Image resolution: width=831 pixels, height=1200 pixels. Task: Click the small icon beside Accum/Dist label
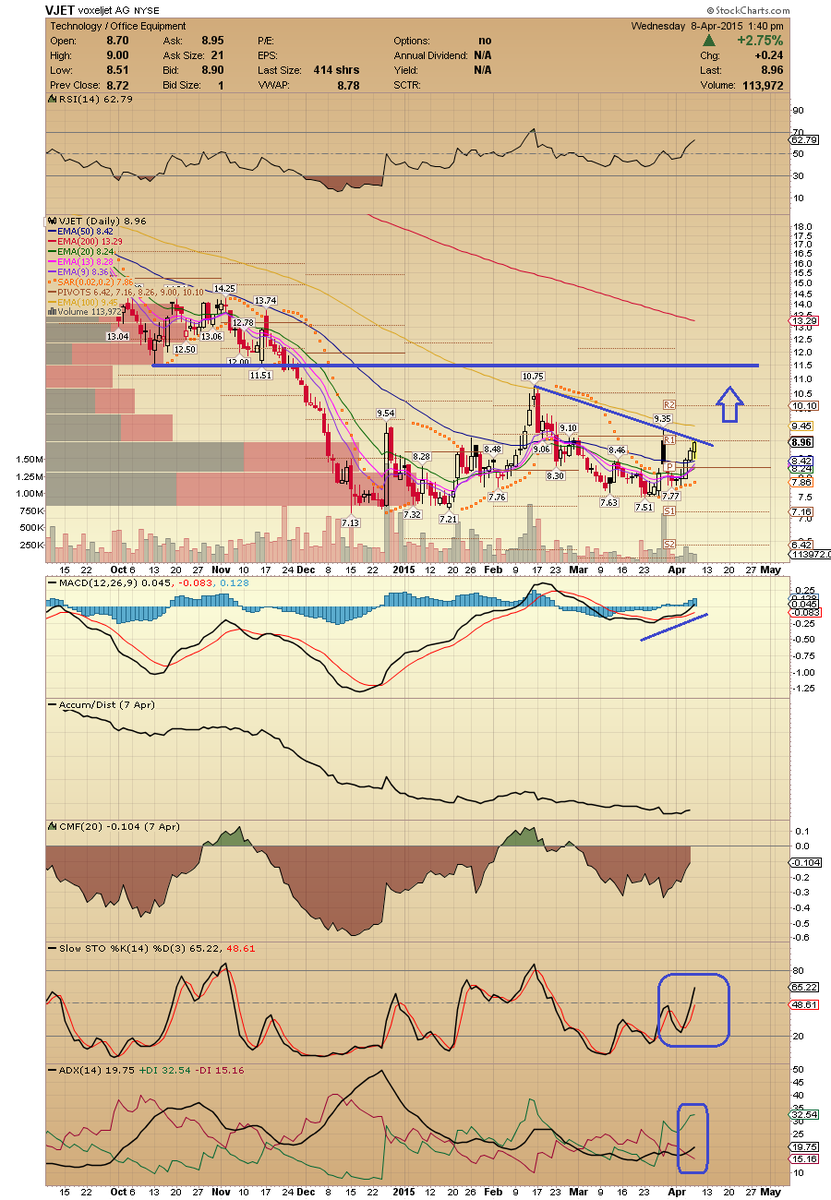pos(50,705)
